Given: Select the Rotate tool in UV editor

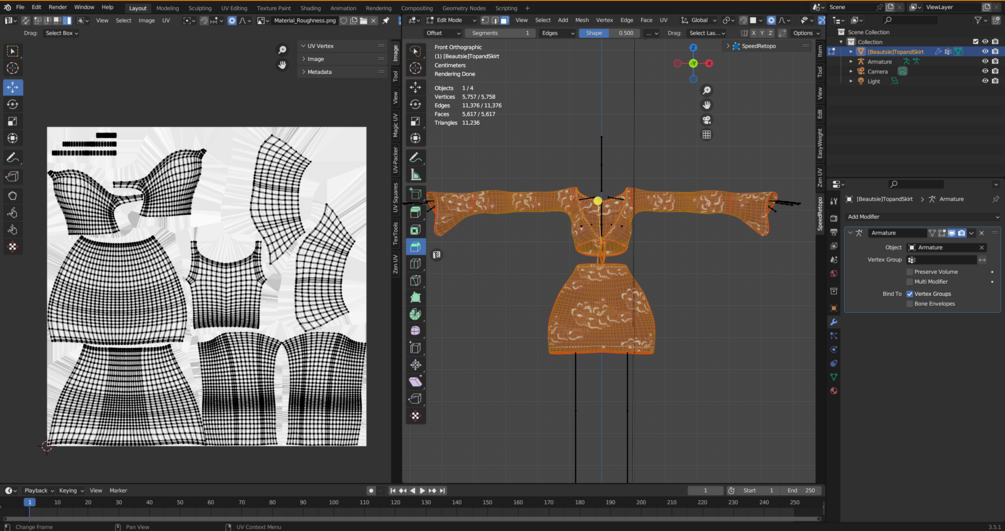Looking at the screenshot, I should tap(13, 104).
